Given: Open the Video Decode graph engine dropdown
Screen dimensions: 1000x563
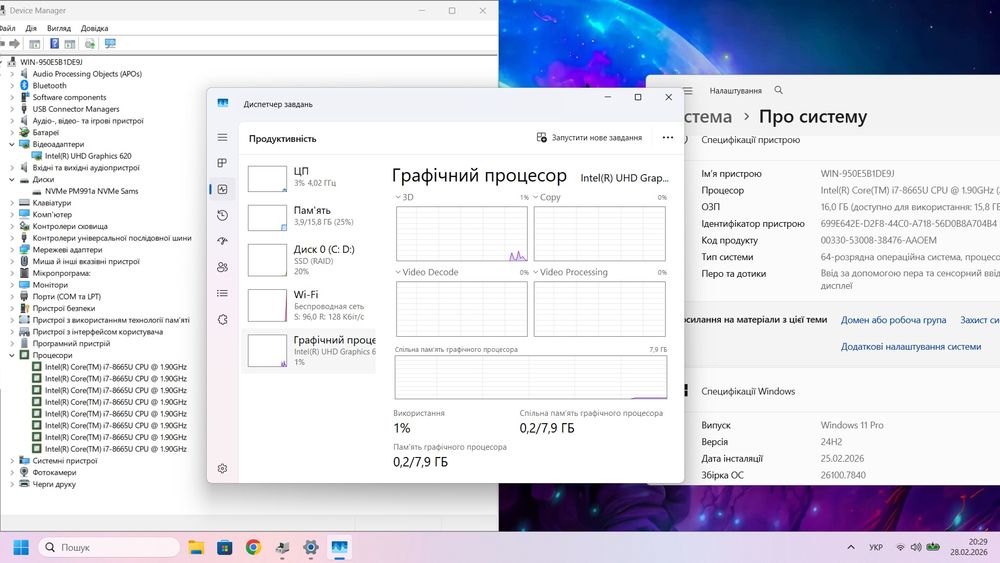Looking at the screenshot, I should (427, 272).
